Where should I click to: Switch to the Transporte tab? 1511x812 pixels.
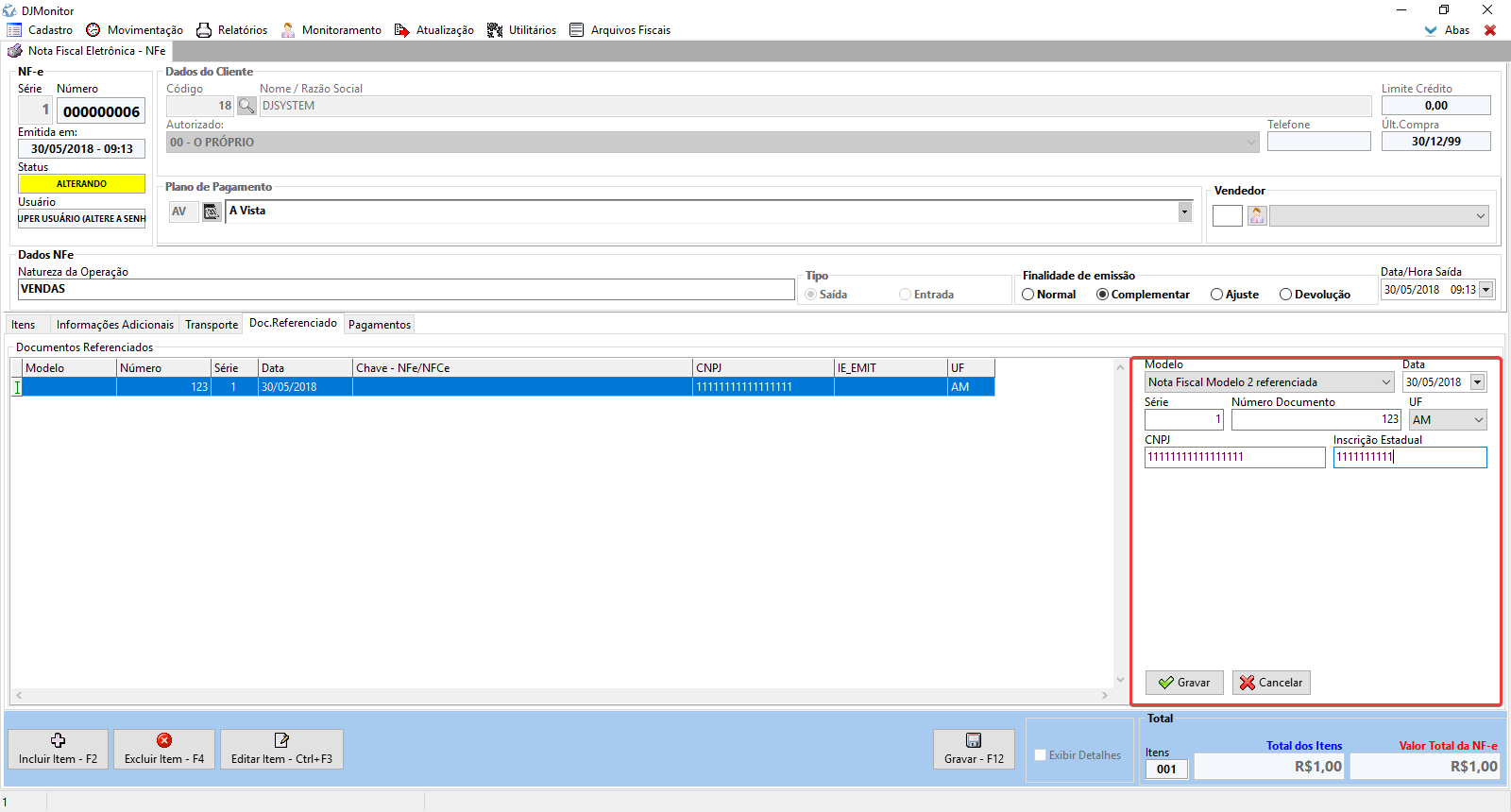212,325
